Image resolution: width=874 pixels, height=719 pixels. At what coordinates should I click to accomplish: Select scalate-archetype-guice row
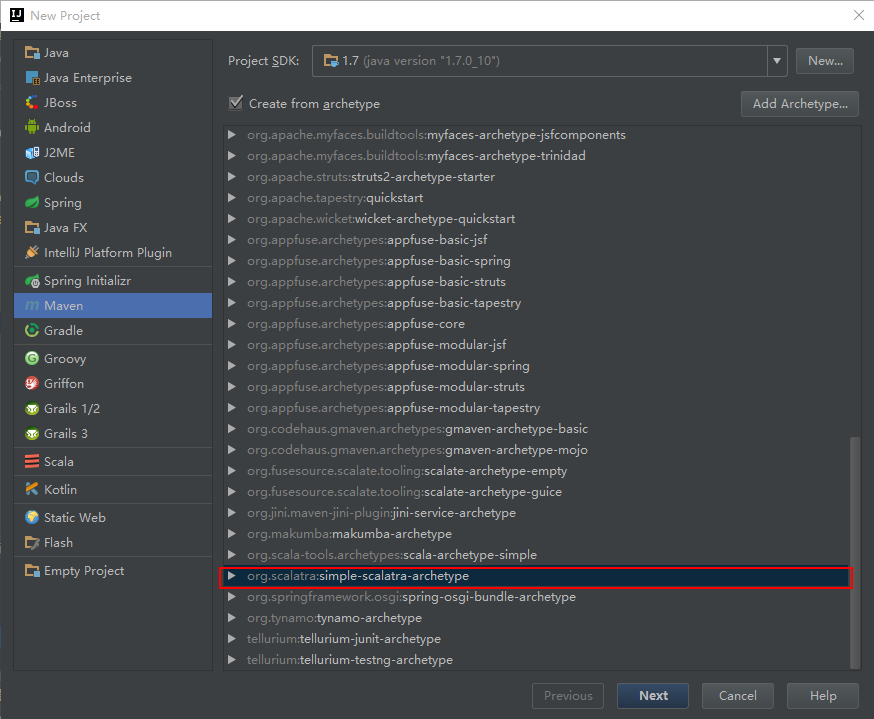tap(537, 492)
